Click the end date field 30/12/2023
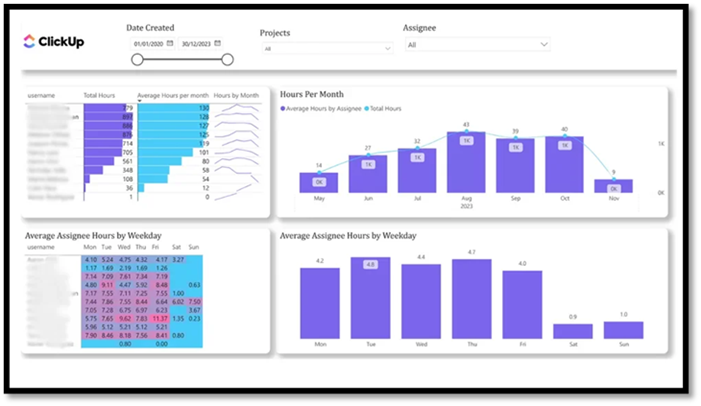This screenshot has height=406, width=701. point(197,44)
